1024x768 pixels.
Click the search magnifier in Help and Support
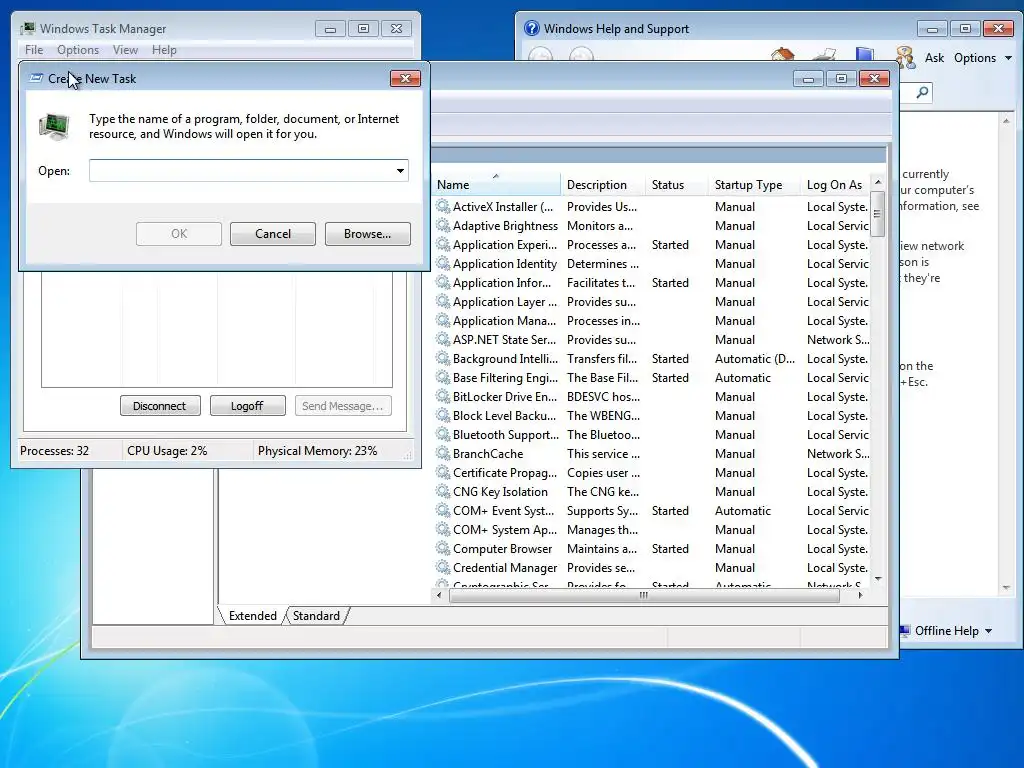pyautogui.click(x=922, y=92)
